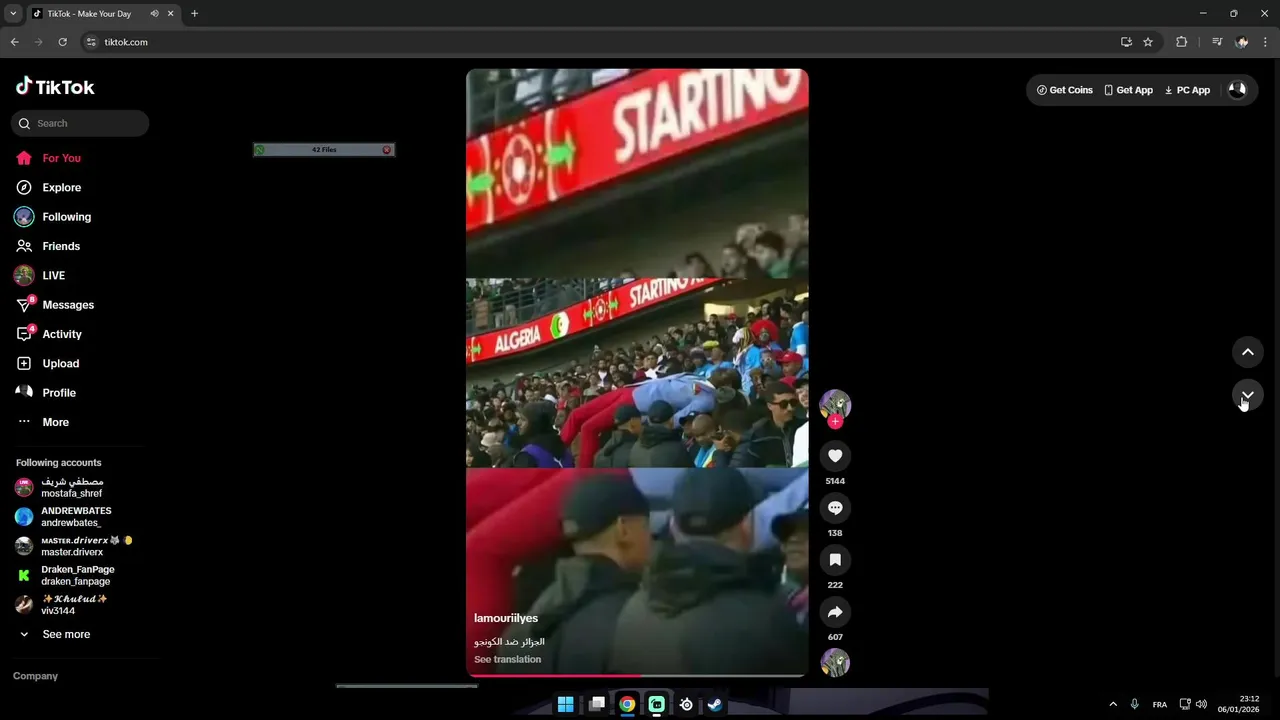This screenshot has height=720, width=1280.
Task: Go to the Explore page
Action: point(48,187)
